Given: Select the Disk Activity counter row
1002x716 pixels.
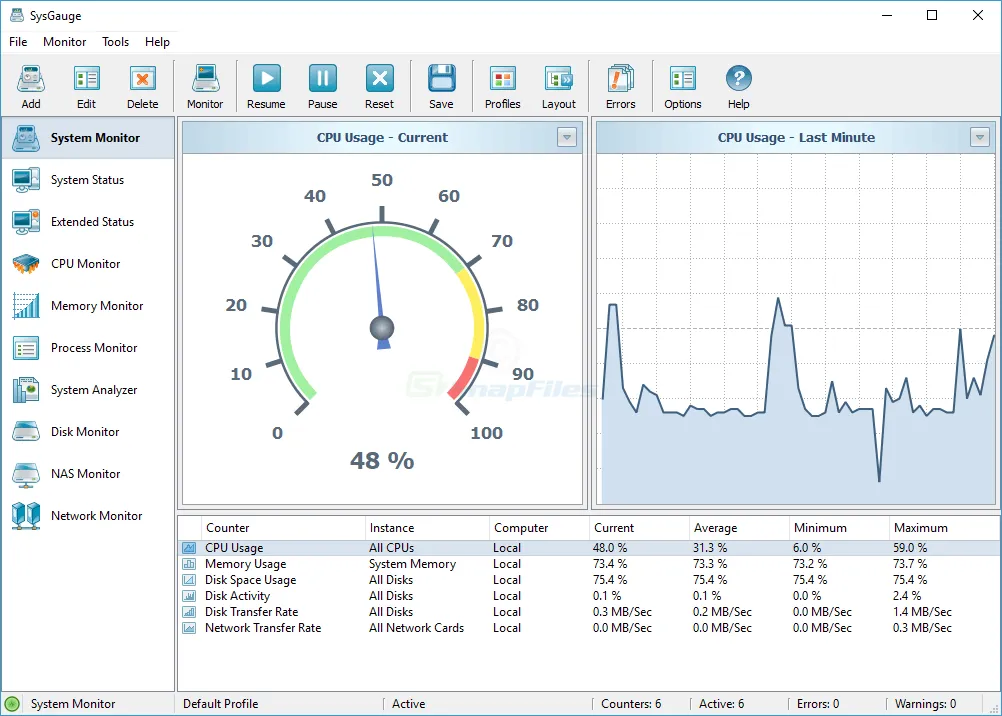Looking at the screenshot, I should (589, 596).
